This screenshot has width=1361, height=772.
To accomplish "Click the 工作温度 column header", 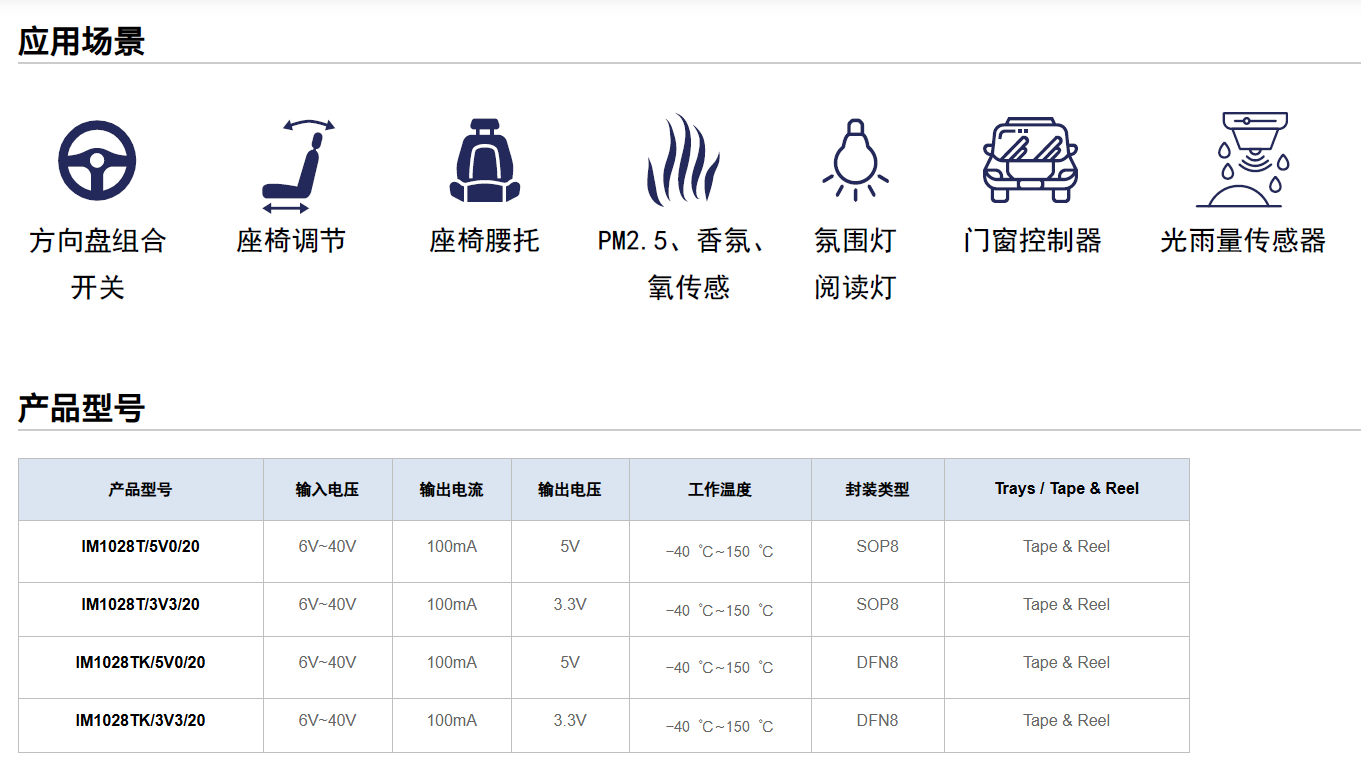I will click(x=719, y=490).
